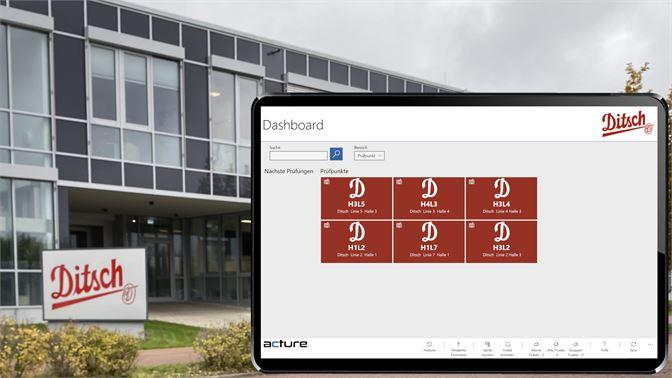Screen dimensions: 672x378
Task: Click the Nächste Prüfungen heading
Action: coord(288,171)
